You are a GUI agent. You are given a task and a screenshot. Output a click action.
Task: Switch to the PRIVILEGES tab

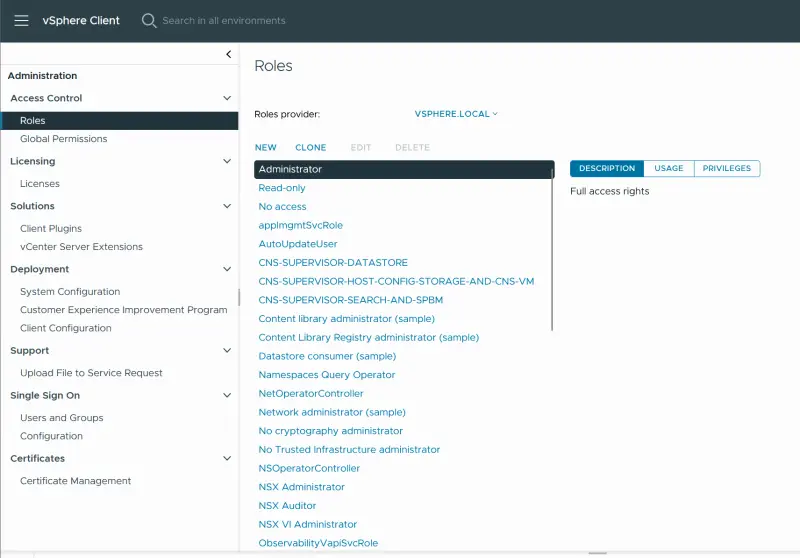(x=727, y=168)
